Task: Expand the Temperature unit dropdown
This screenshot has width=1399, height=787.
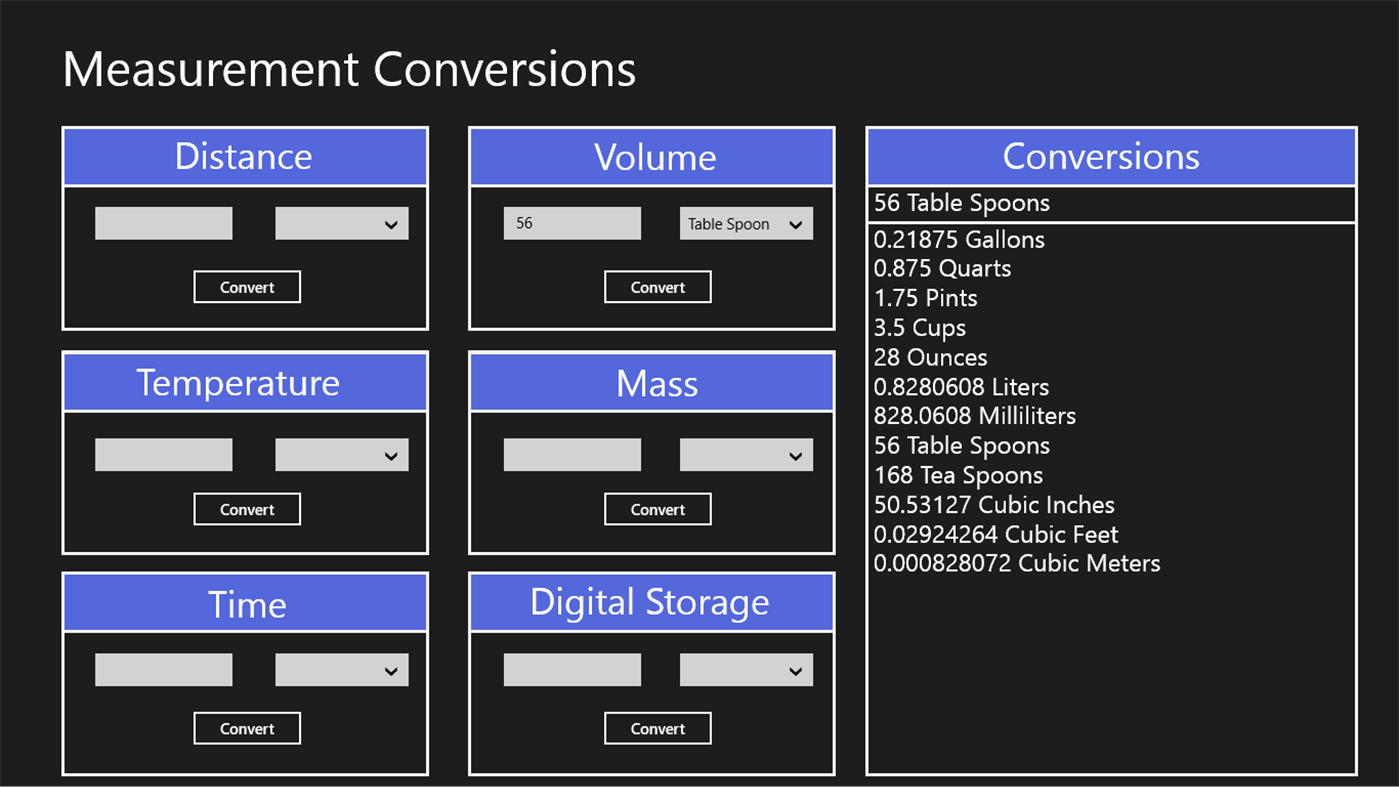Action: tap(341, 454)
